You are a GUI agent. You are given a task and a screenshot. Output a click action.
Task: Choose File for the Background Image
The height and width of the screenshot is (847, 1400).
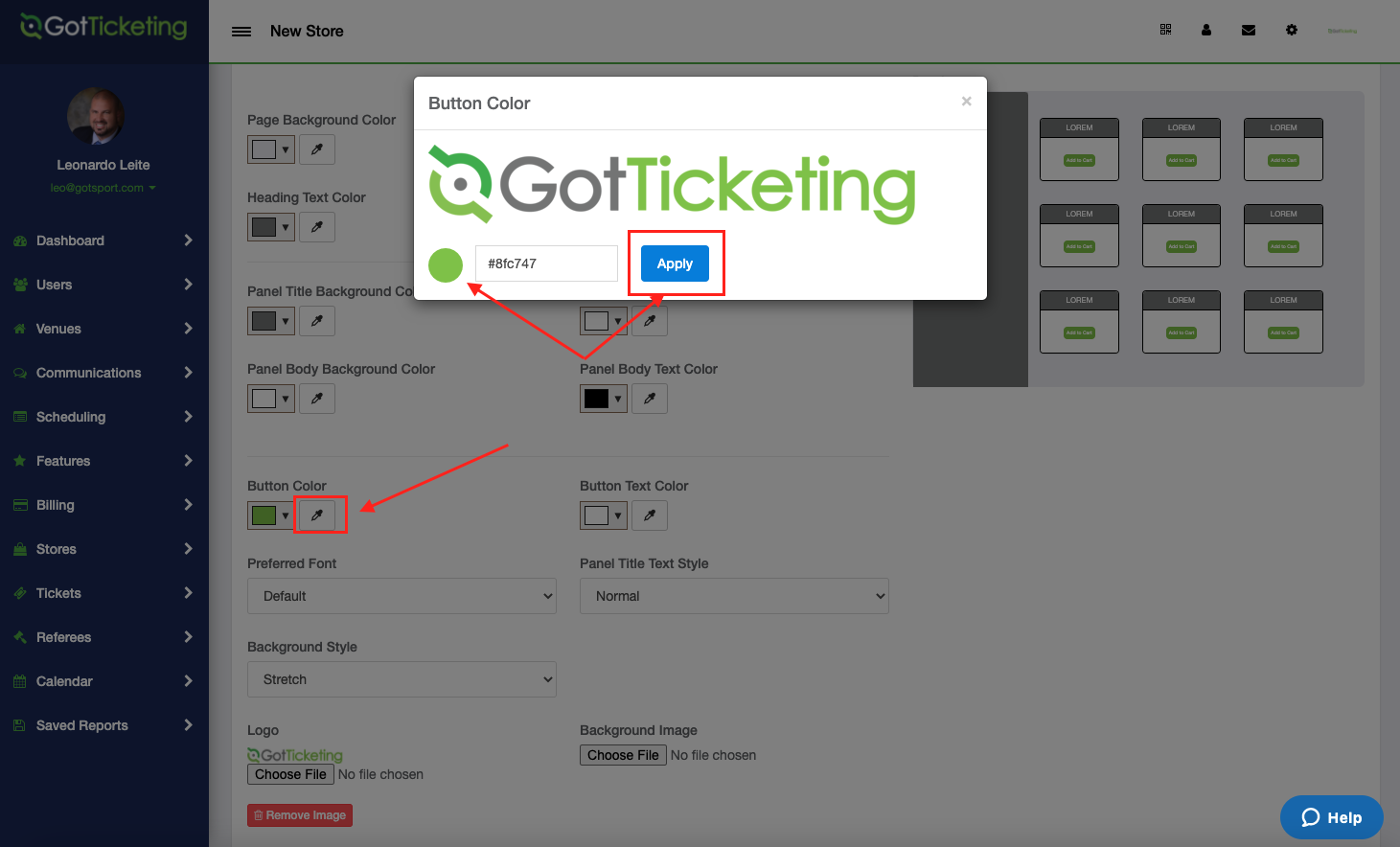[624, 755]
